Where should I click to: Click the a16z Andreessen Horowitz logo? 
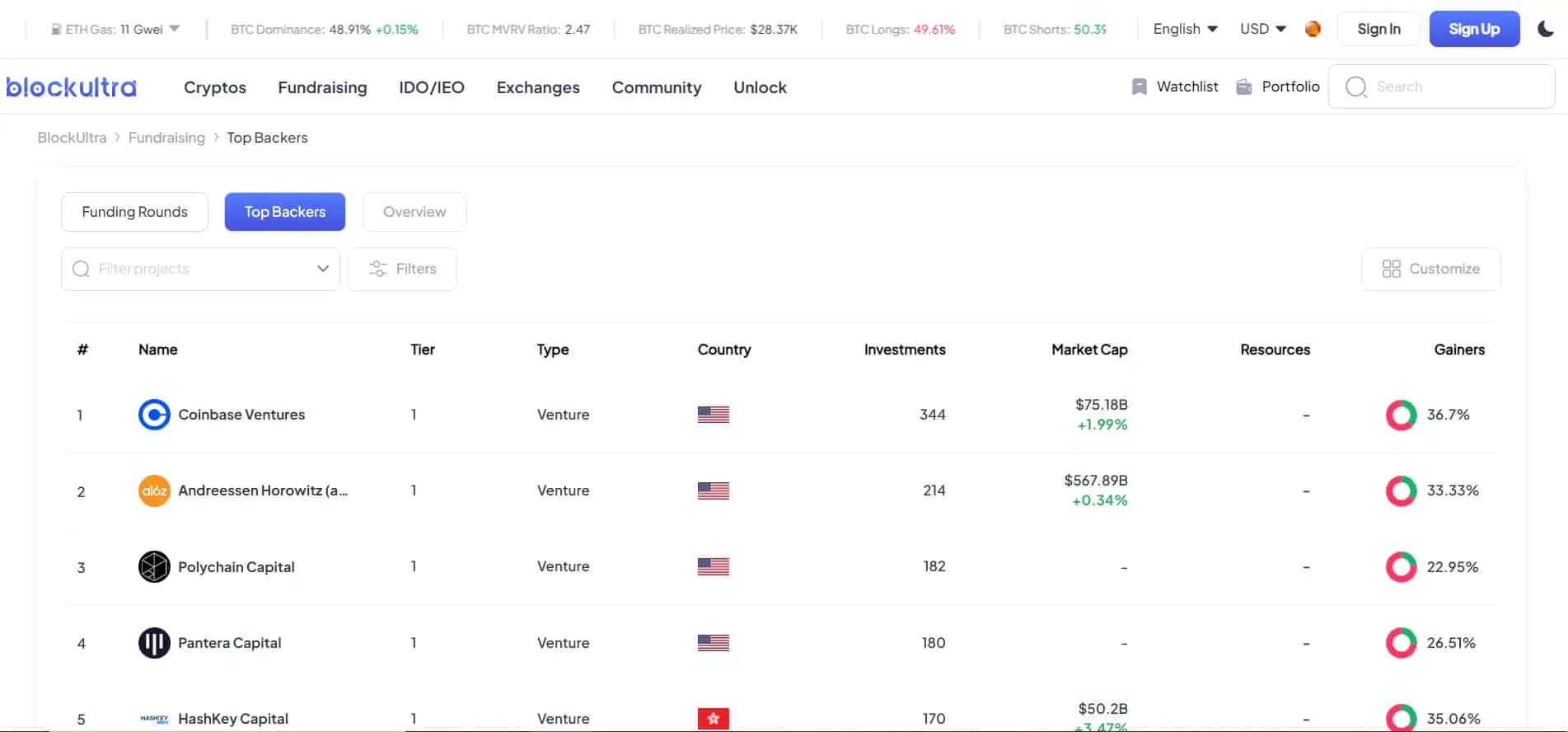coord(154,490)
